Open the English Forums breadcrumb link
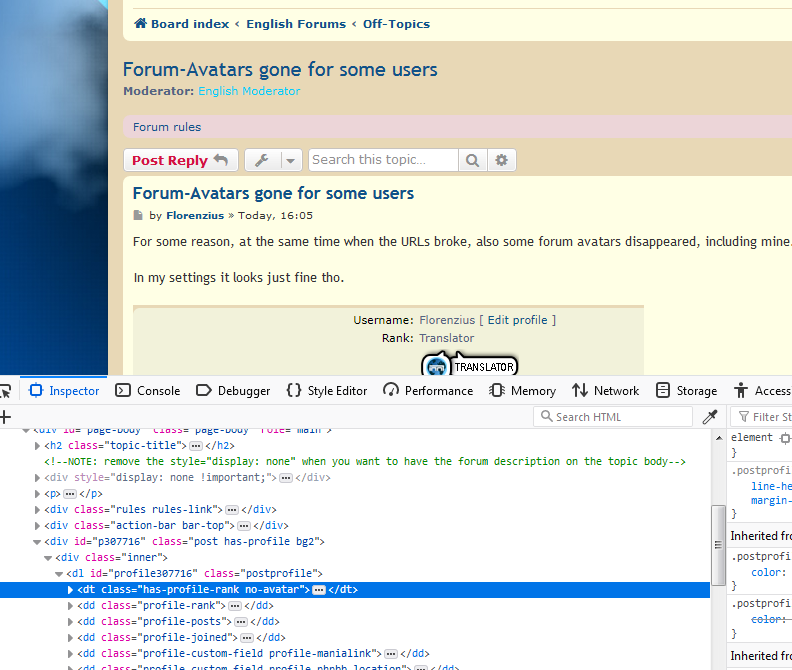This screenshot has width=792, height=670. (x=296, y=24)
